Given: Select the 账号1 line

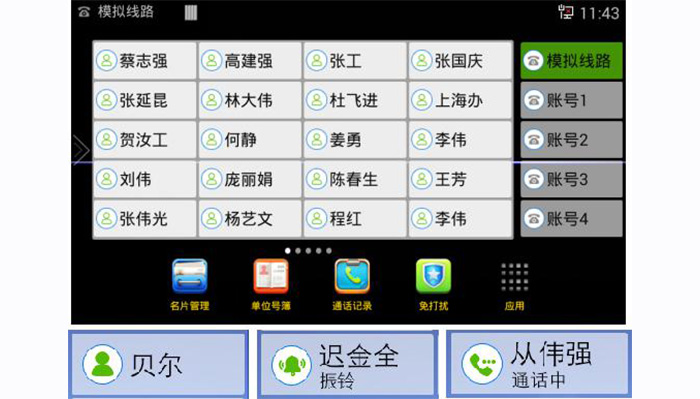Looking at the screenshot, I should click(571, 100).
